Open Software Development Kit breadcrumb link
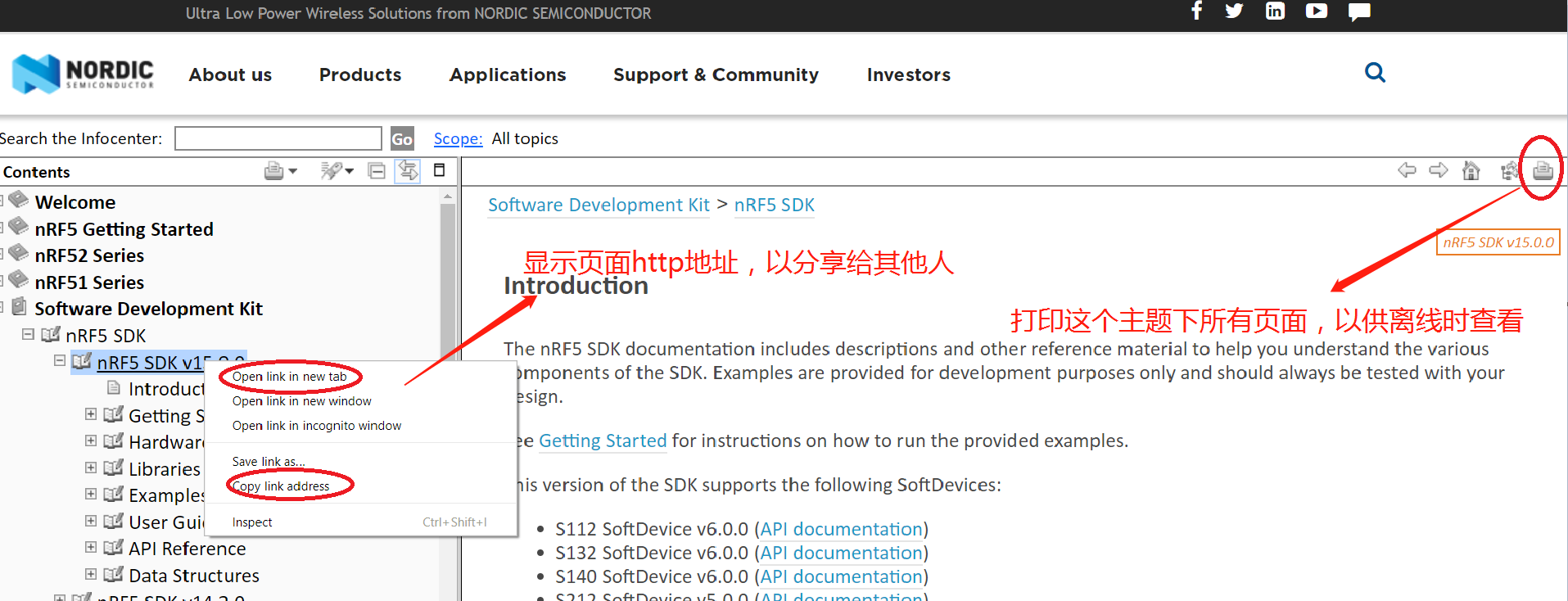This screenshot has width=1568, height=601. pos(599,205)
